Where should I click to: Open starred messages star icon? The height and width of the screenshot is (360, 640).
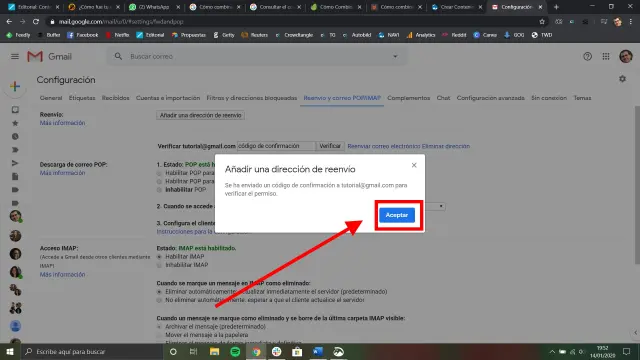tap(15, 123)
